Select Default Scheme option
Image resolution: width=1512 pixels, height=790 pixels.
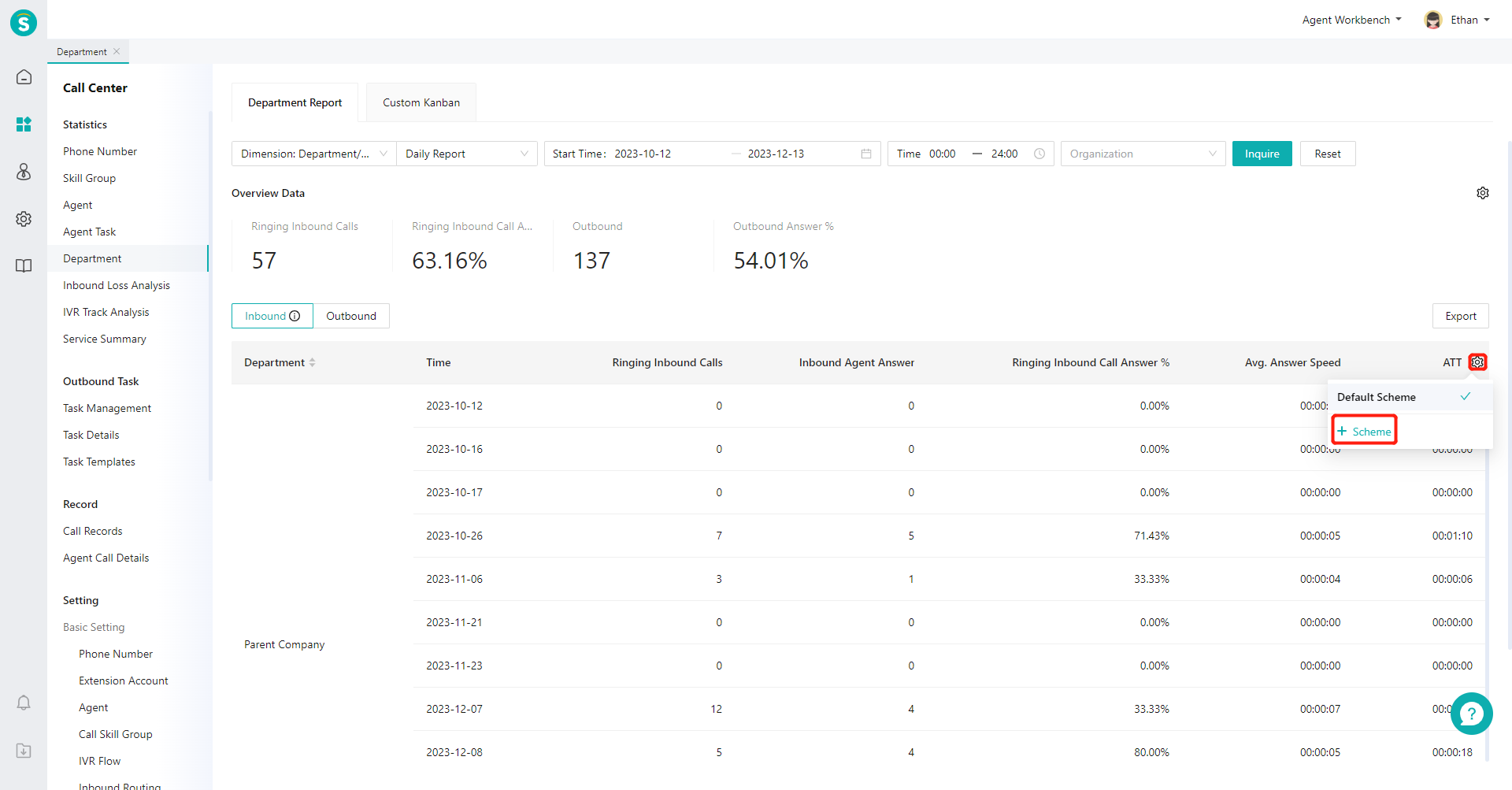pyautogui.click(x=1410, y=397)
